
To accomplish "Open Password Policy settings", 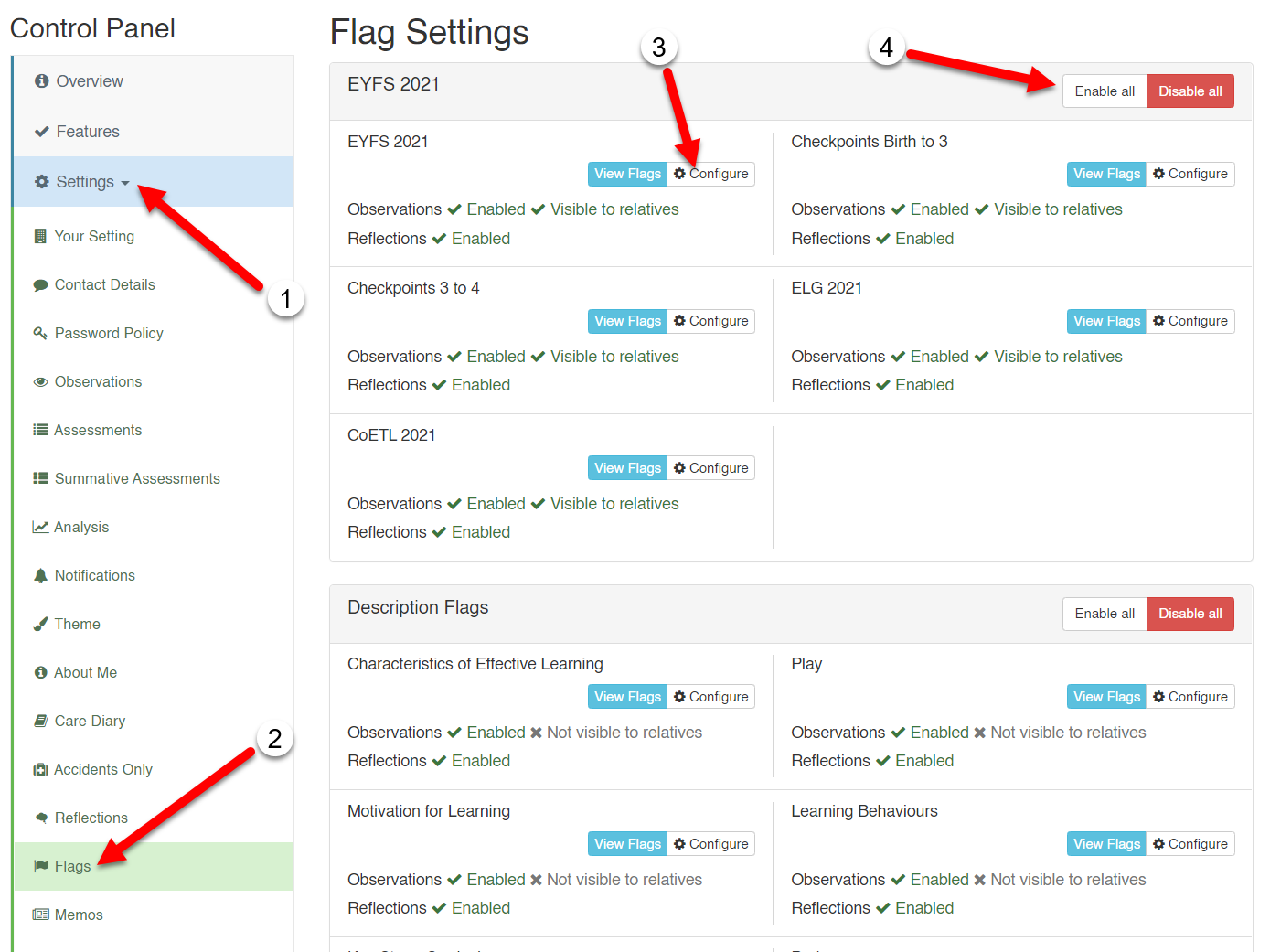I will pyautogui.click(x=154, y=334).
